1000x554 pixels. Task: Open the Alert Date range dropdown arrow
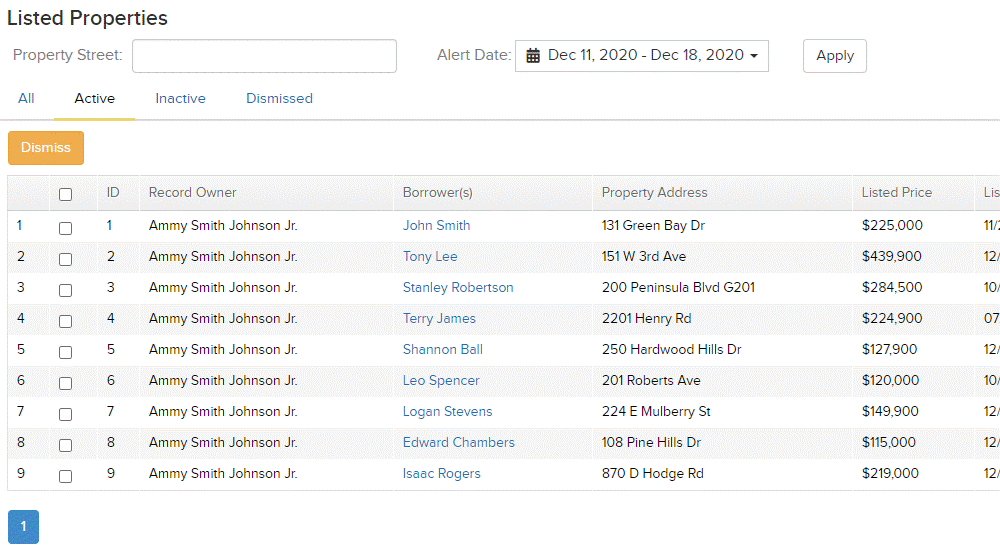coord(754,56)
